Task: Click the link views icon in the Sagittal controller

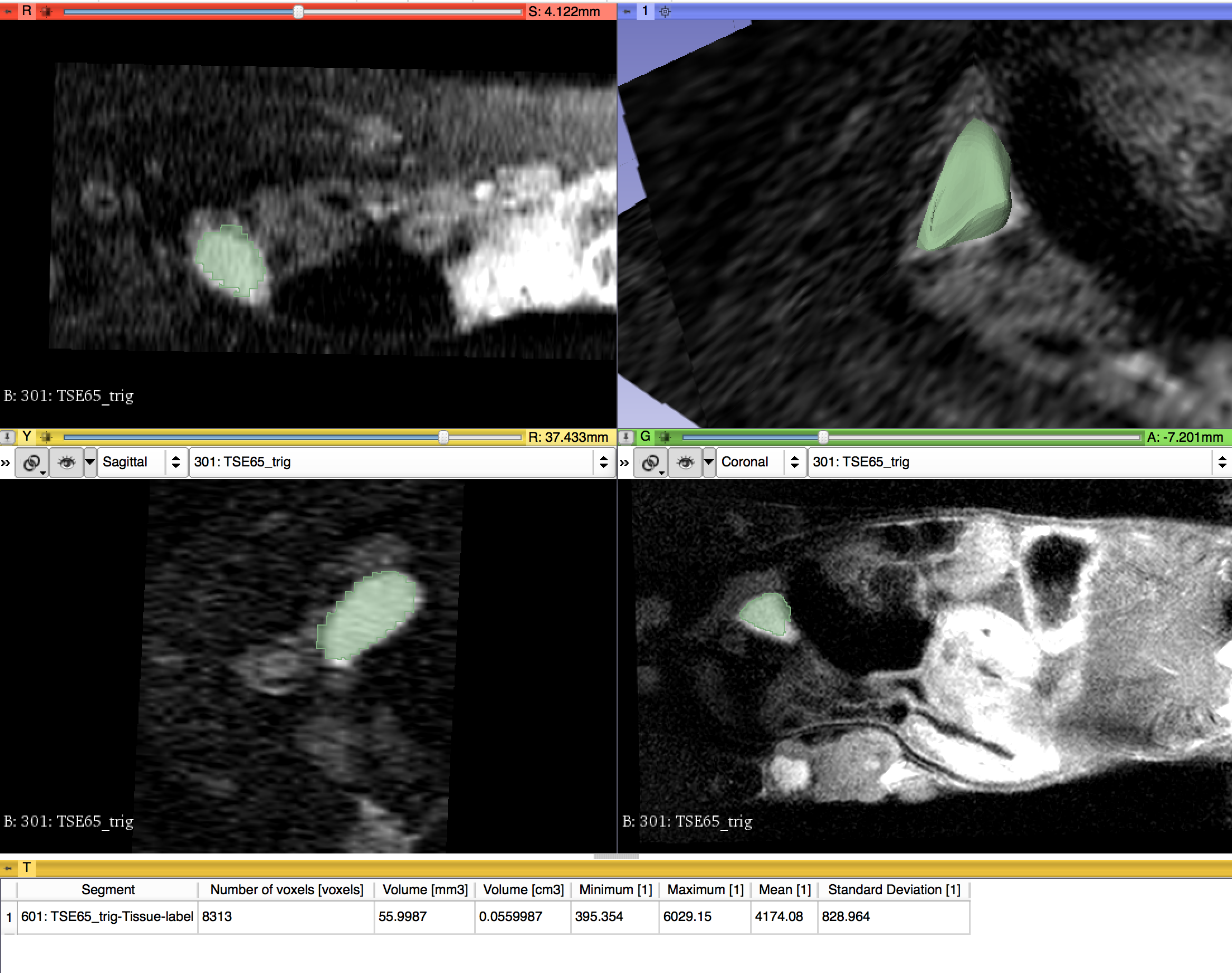Action: click(x=31, y=462)
